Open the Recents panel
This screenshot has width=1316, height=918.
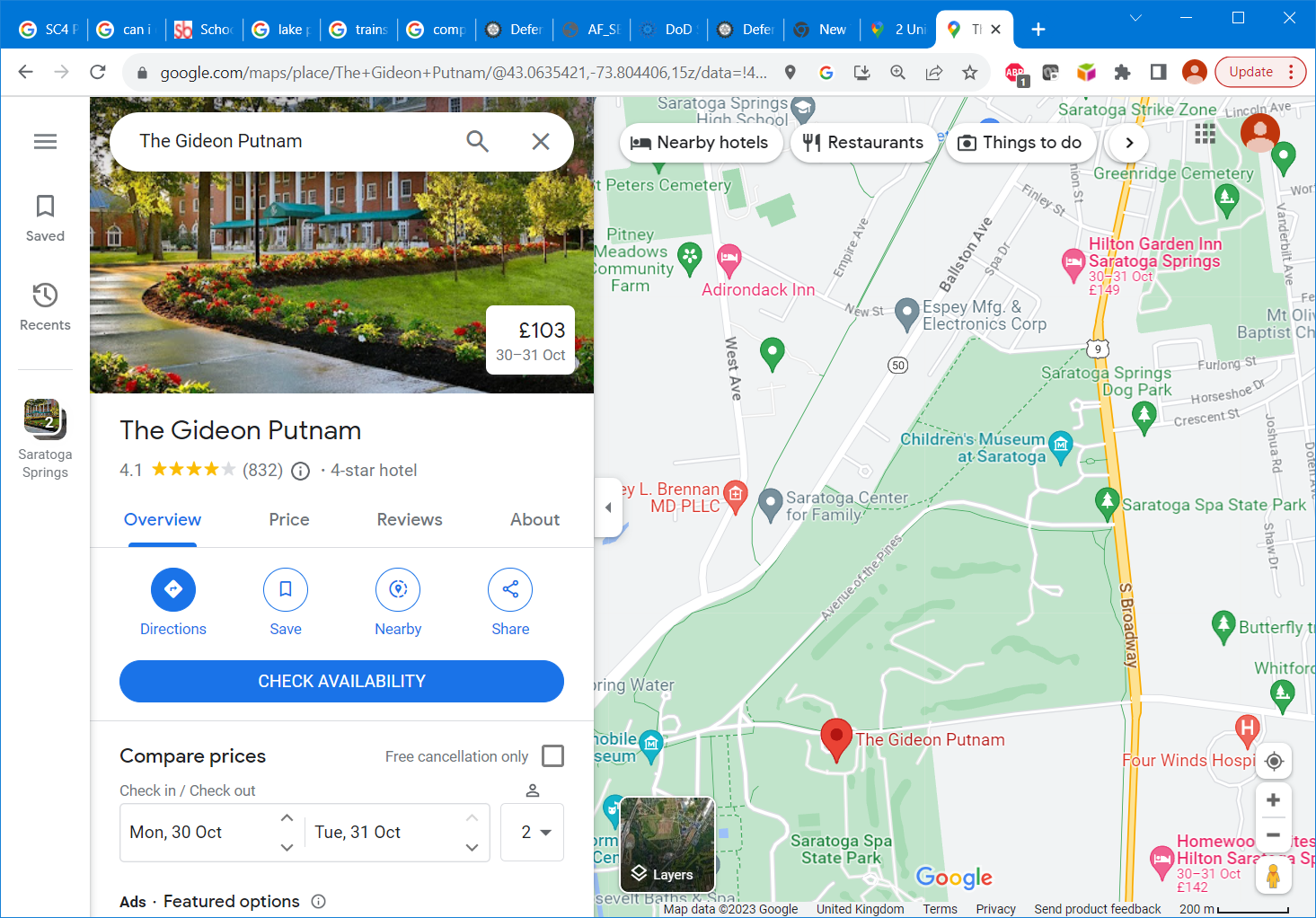click(x=45, y=307)
